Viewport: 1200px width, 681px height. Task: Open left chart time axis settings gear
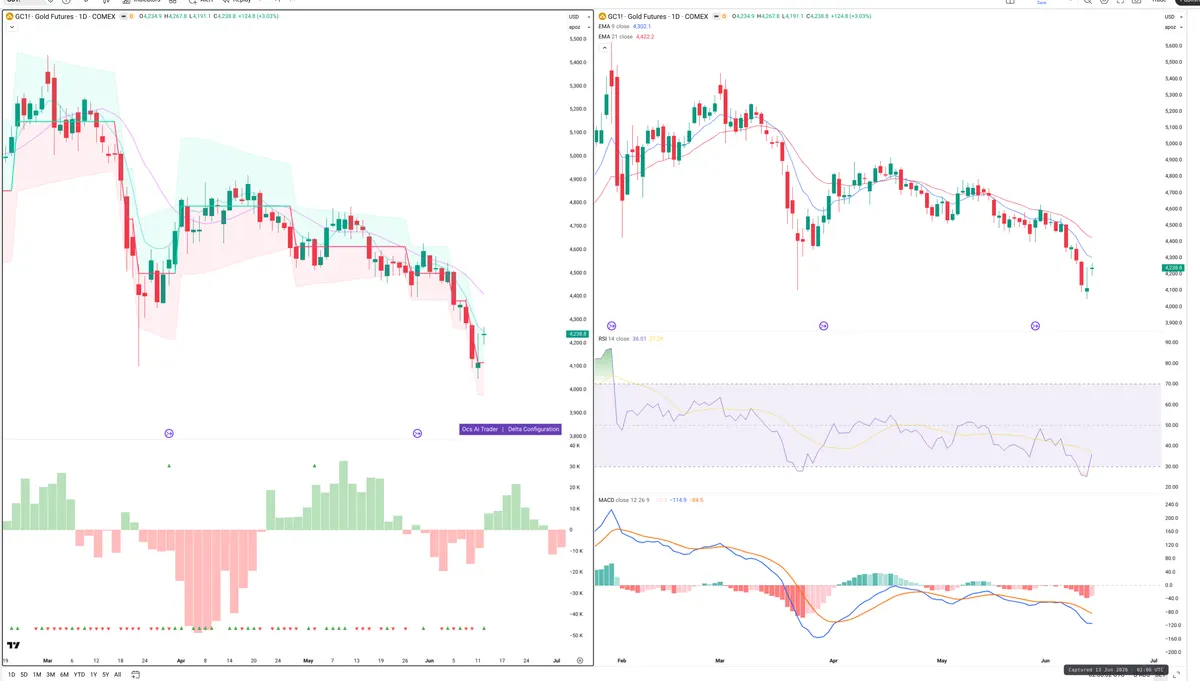click(x=579, y=661)
